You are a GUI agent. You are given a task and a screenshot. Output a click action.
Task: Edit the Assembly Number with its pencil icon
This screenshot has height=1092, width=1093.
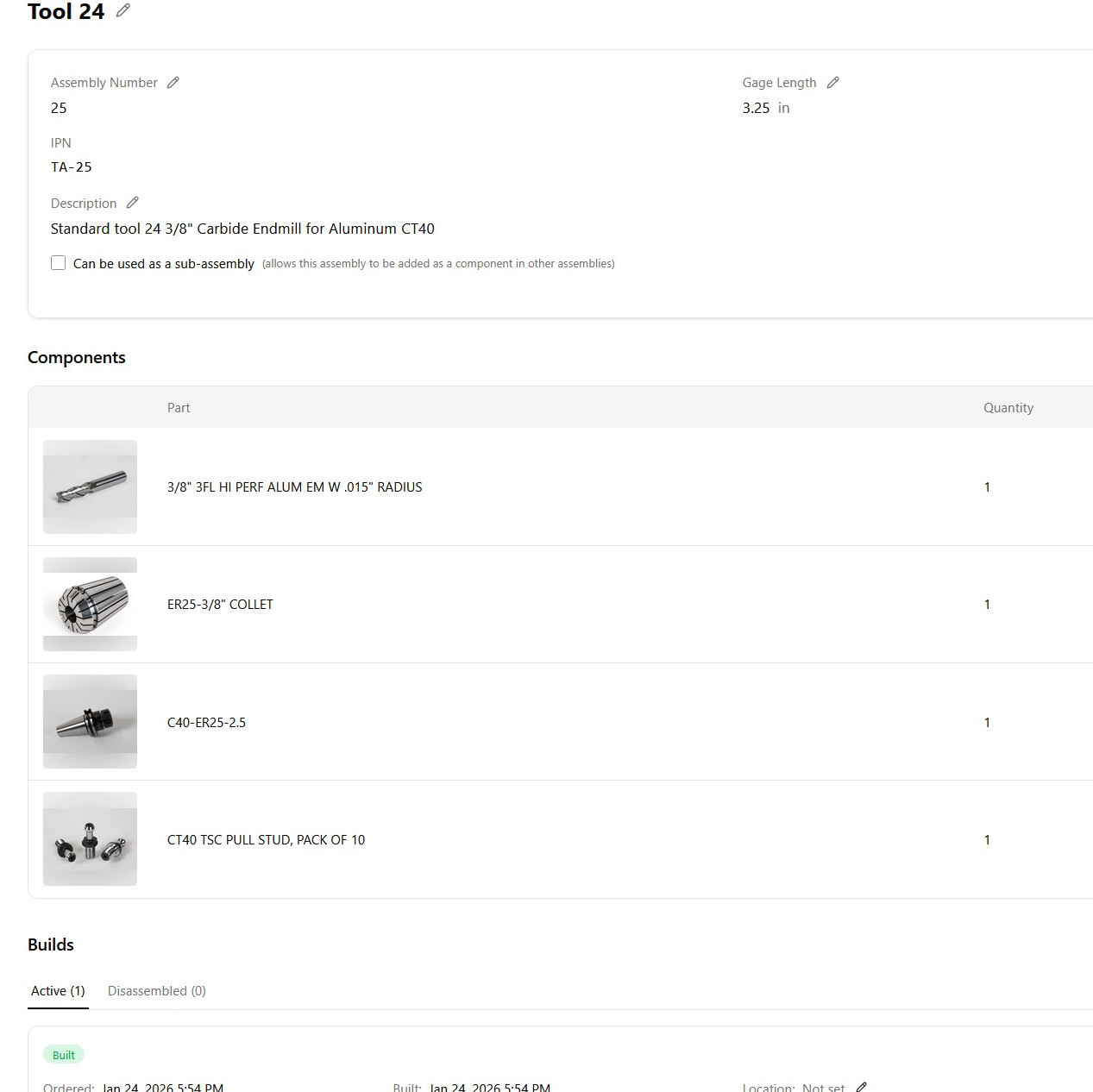click(173, 82)
